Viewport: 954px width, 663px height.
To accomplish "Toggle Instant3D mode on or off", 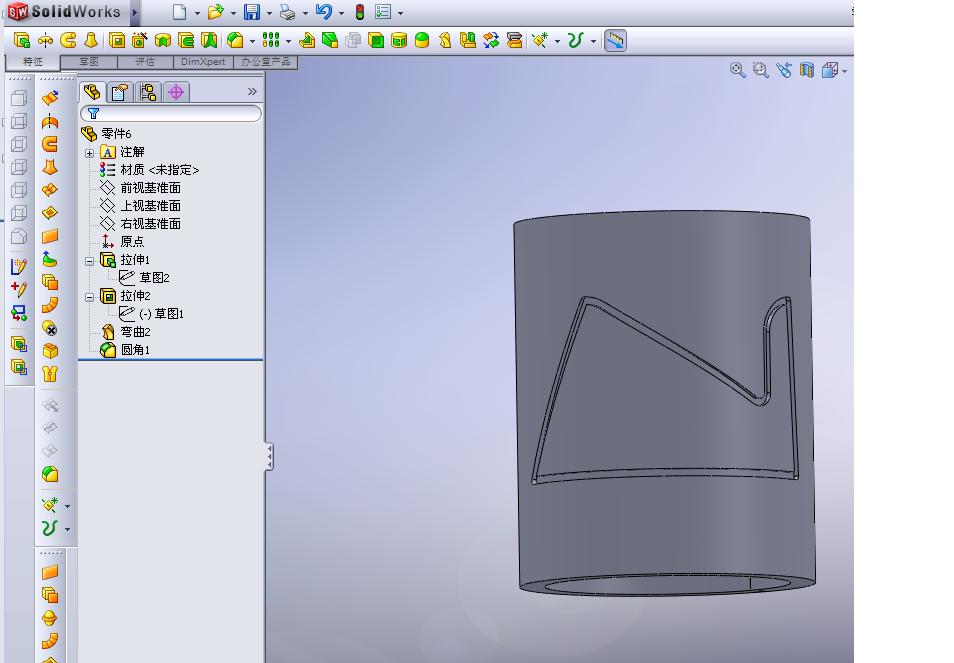I will 616,41.
